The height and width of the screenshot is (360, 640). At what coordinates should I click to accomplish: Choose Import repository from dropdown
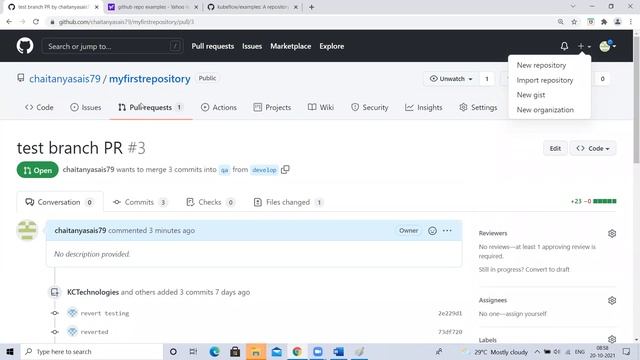(x=544, y=80)
